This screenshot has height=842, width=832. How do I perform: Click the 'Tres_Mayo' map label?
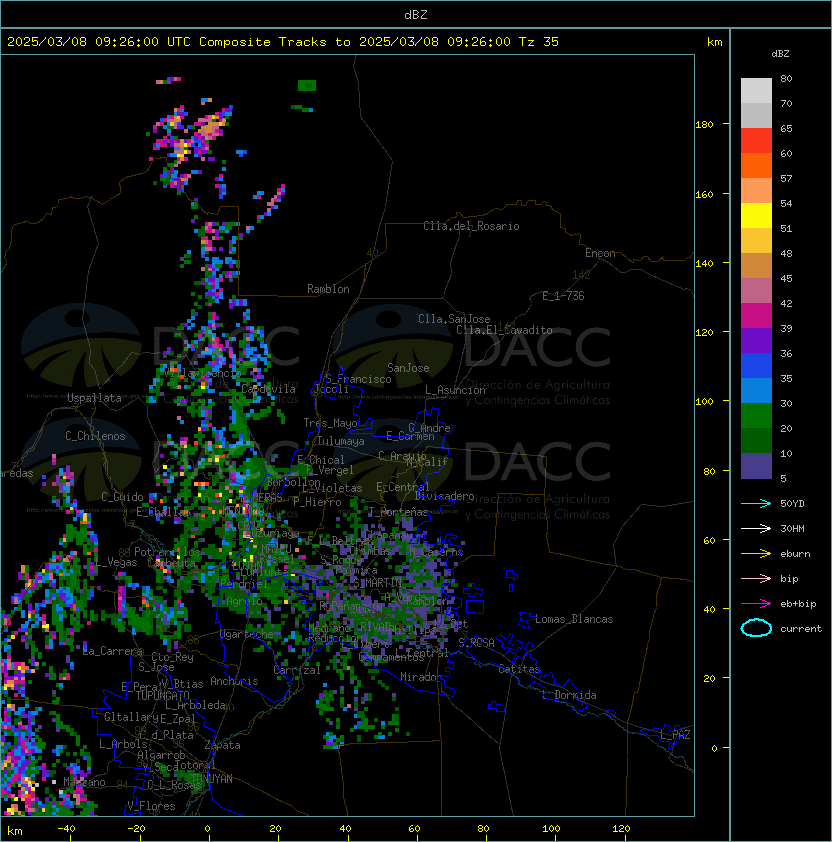click(330, 423)
